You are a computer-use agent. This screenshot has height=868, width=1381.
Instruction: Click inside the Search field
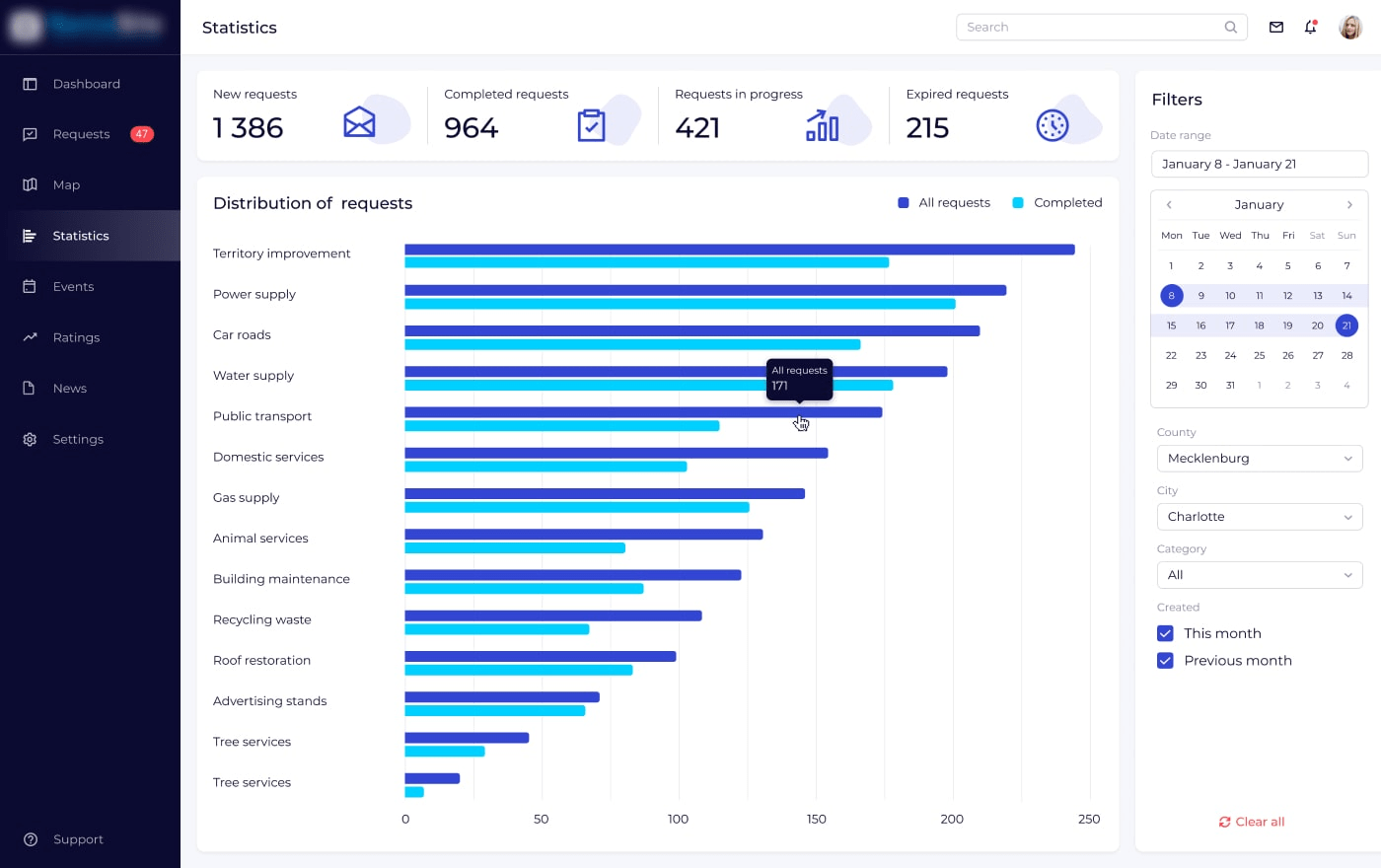tap(1085, 27)
